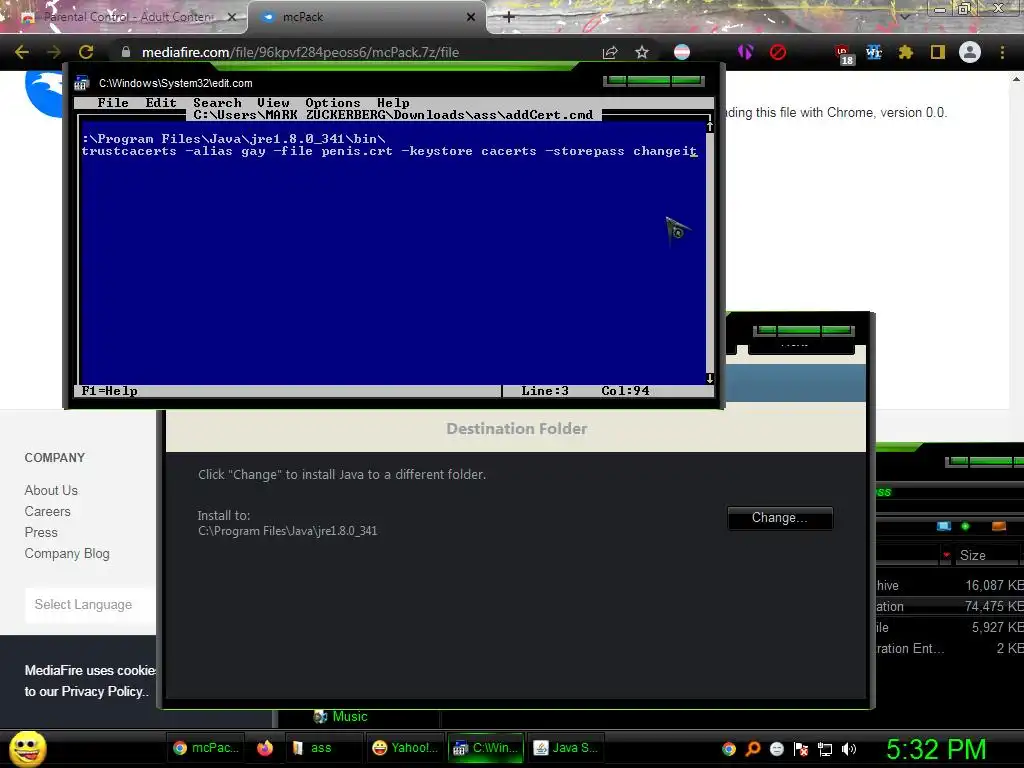The height and width of the screenshot is (768, 1024).
Task: Open the purple shield extension icon
Action: (745, 52)
